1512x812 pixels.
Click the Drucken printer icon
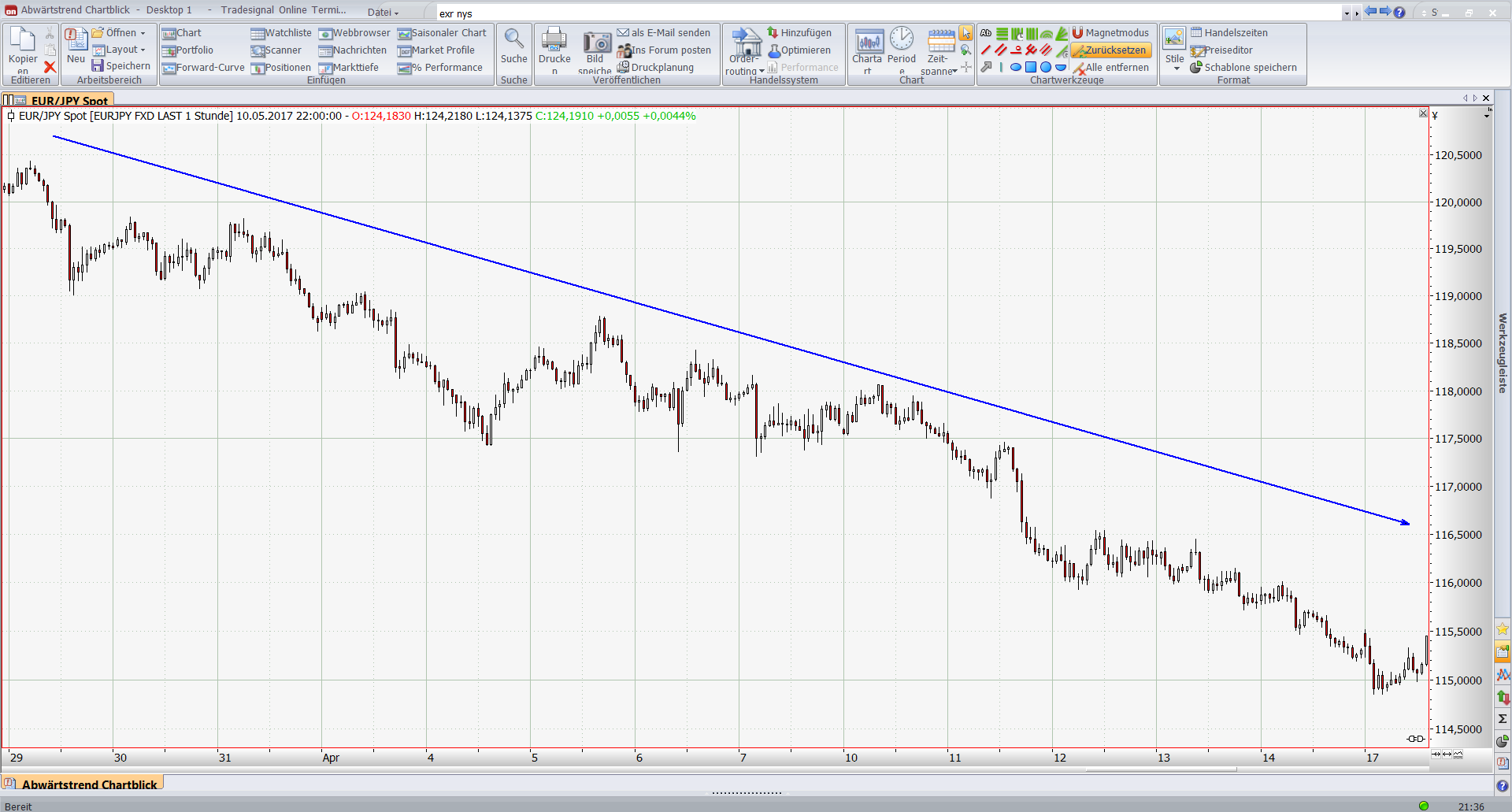click(554, 39)
